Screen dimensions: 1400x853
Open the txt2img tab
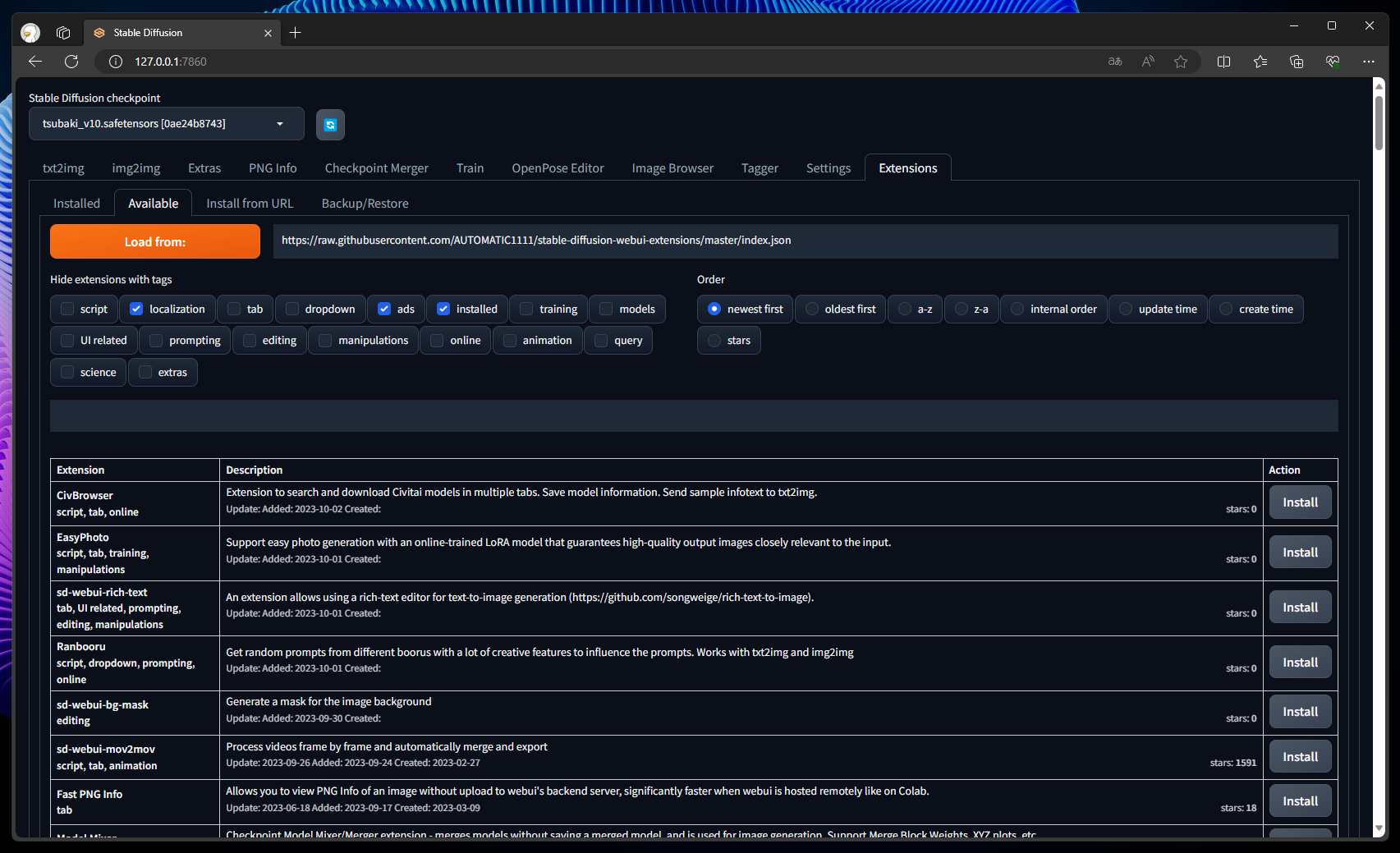click(x=63, y=168)
